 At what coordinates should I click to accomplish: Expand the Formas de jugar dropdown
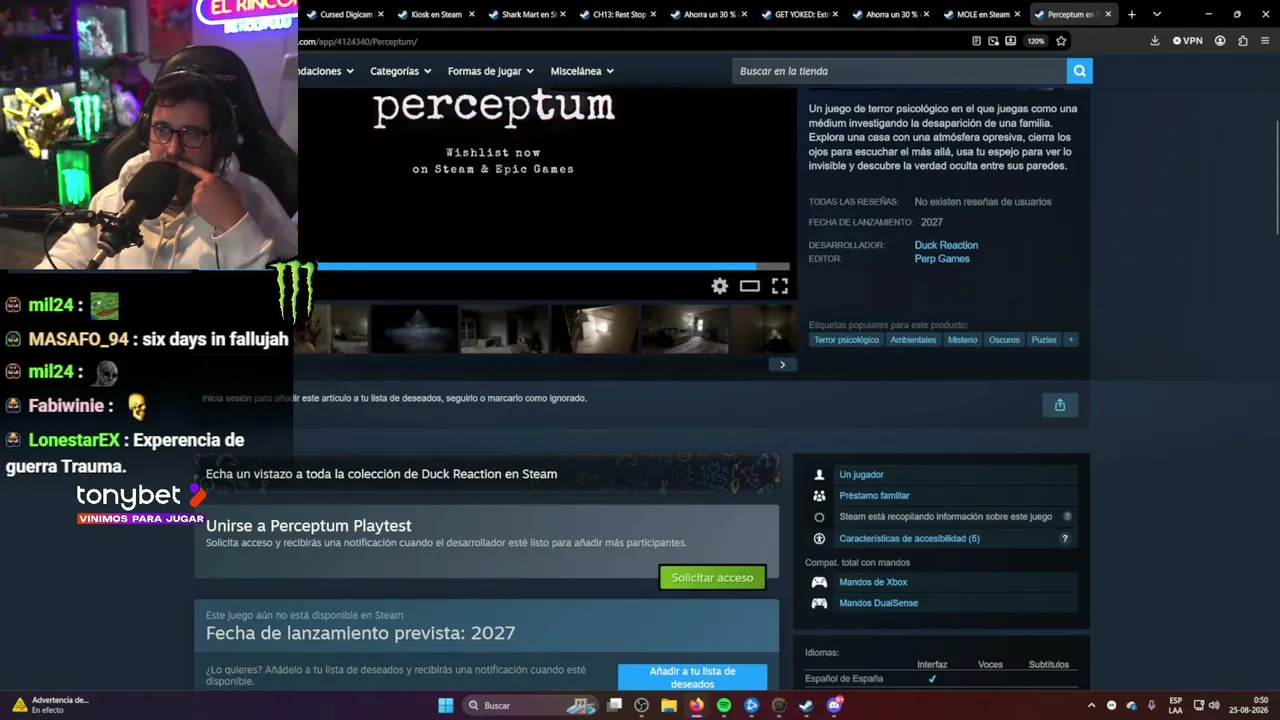pos(491,71)
